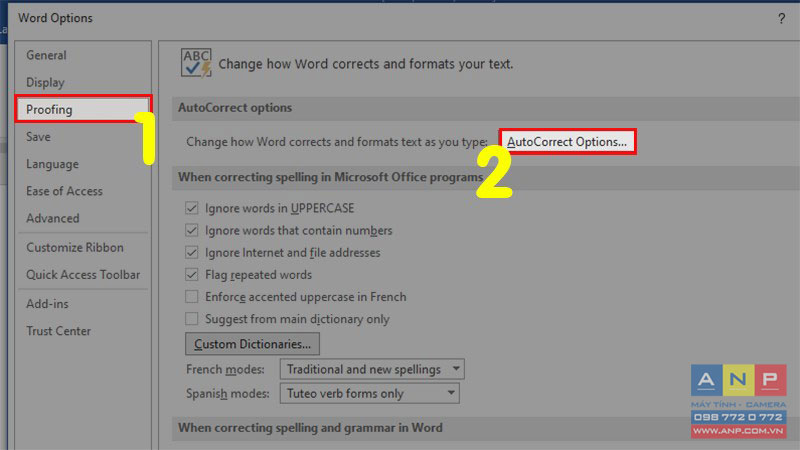Screen dimensions: 800x450
Task: Open Trust Center category
Action: pos(59,331)
